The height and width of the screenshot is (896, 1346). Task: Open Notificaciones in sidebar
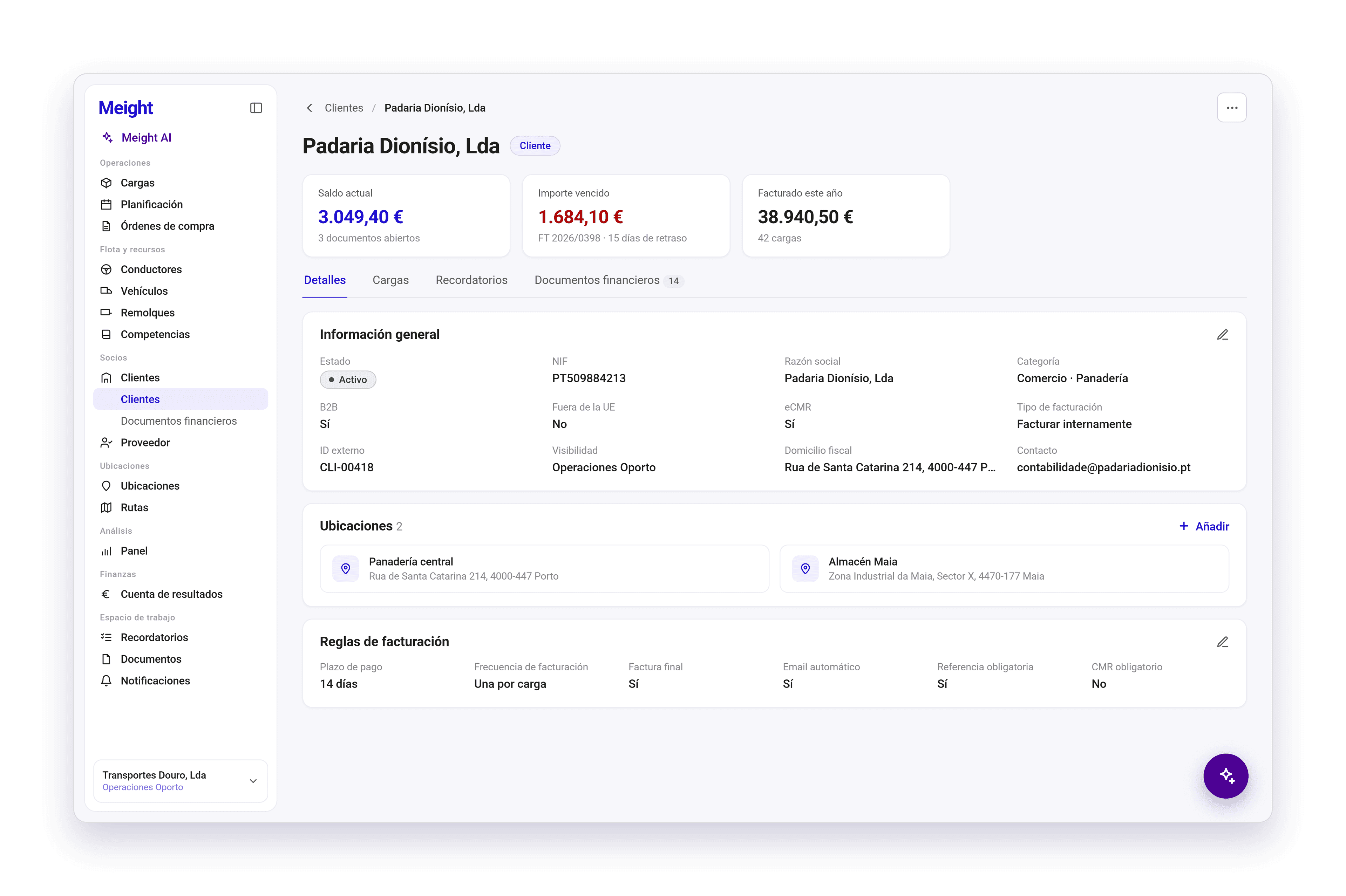coord(181,681)
